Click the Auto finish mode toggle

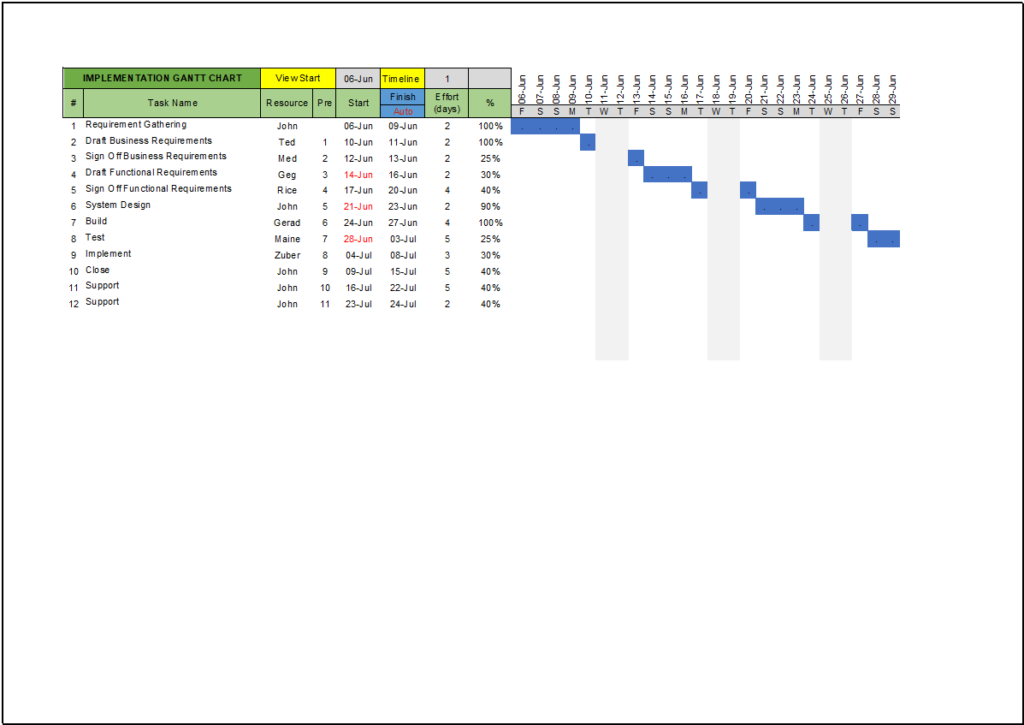pyautogui.click(x=401, y=110)
